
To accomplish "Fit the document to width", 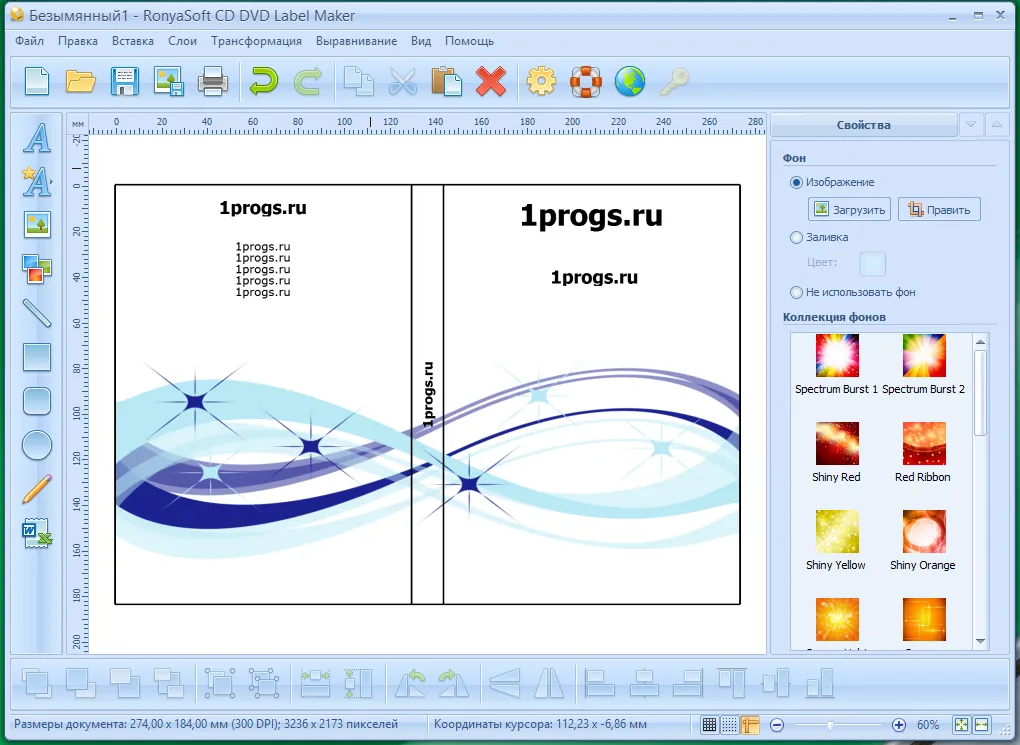I will click(982, 725).
